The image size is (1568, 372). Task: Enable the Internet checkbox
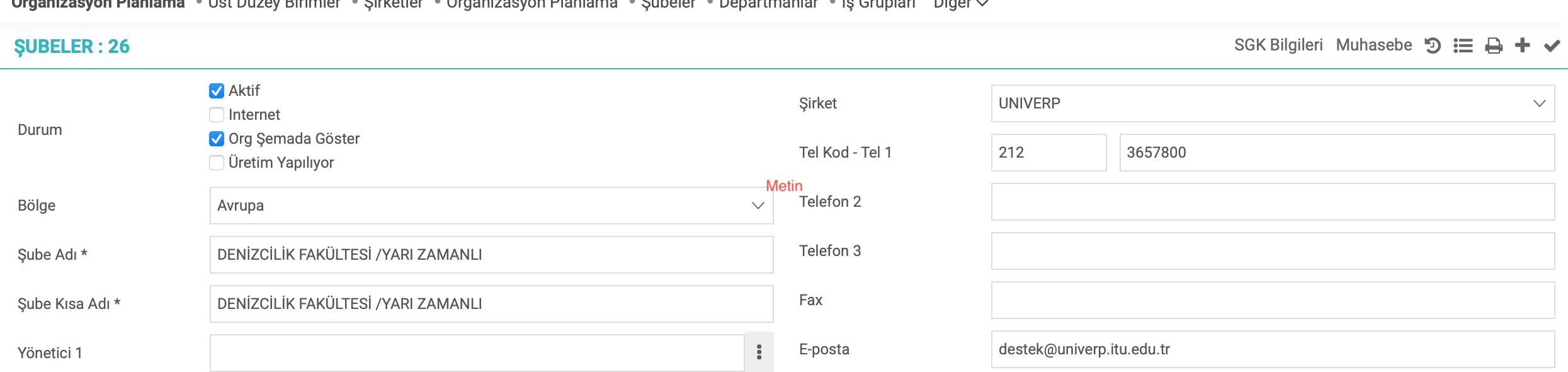pyautogui.click(x=217, y=115)
